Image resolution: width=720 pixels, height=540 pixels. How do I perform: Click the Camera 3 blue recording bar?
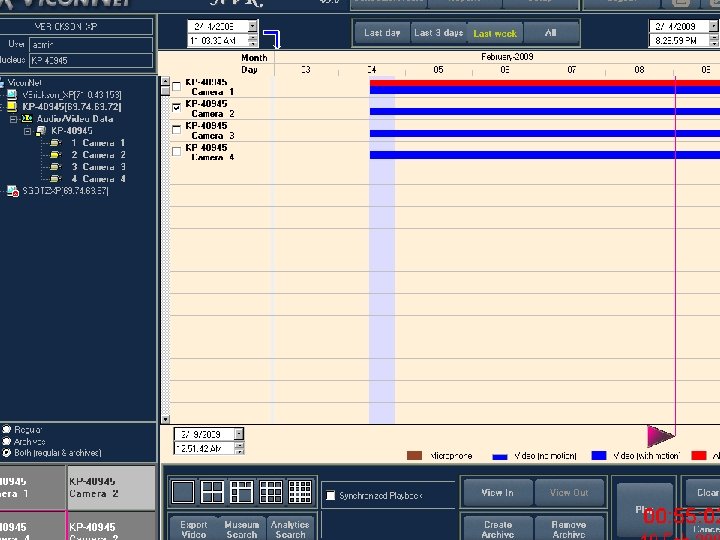pos(545,134)
